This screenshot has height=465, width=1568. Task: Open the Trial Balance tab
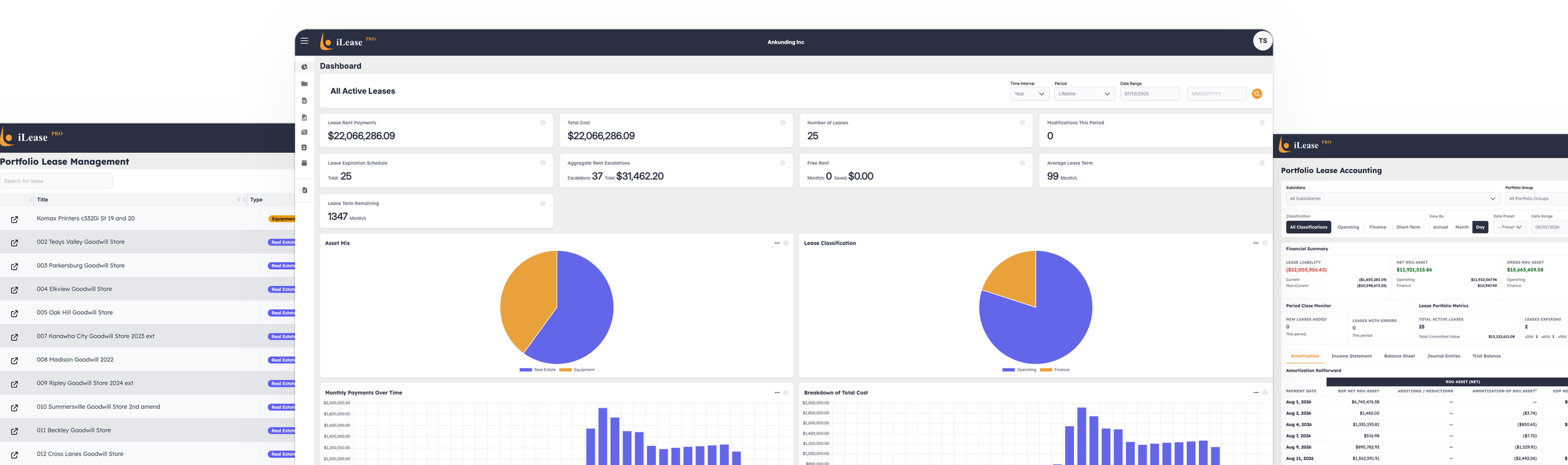[x=1486, y=356]
